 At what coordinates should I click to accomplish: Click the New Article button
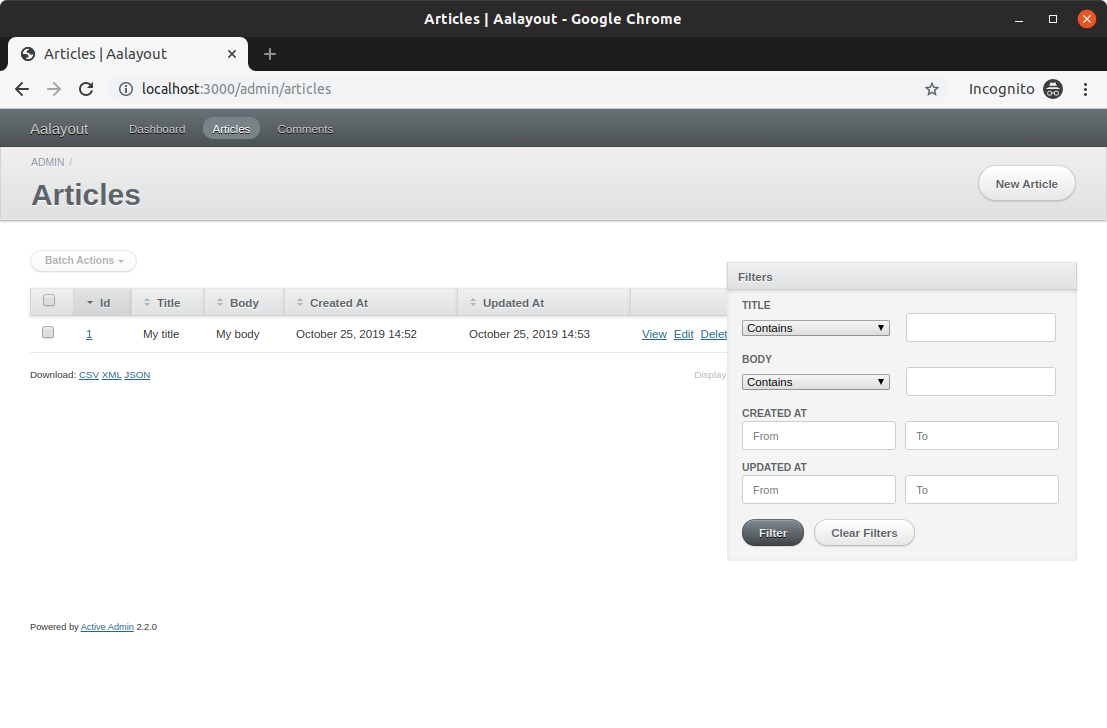point(1027,184)
